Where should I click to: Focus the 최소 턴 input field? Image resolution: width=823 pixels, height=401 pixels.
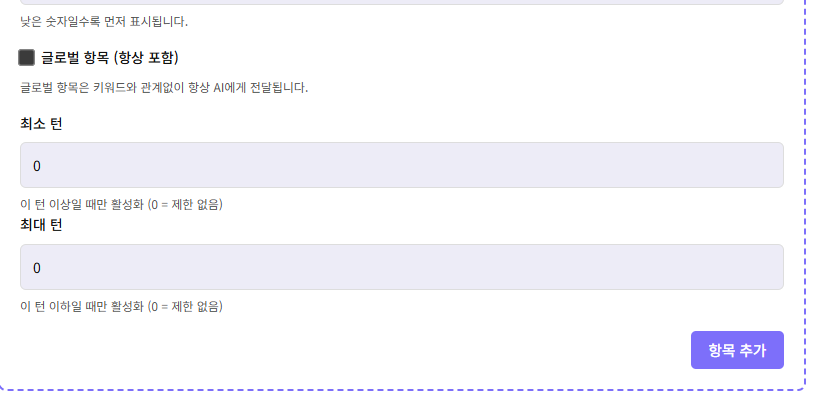401,165
